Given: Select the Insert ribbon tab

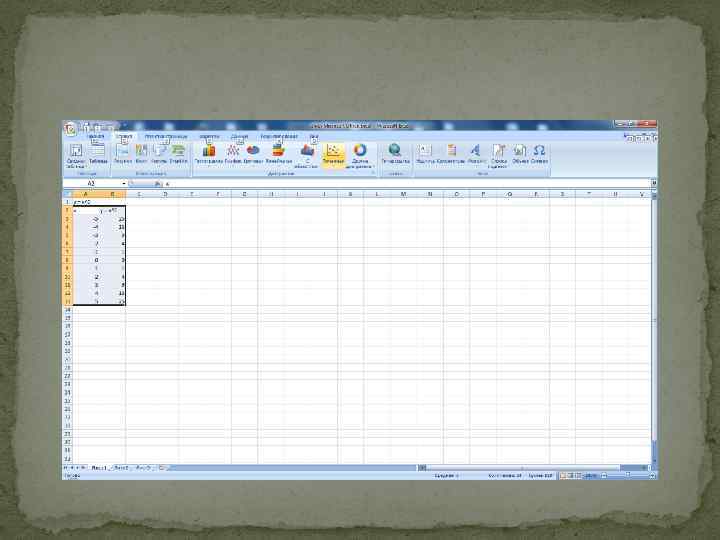Looking at the screenshot, I should tap(124, 136).
